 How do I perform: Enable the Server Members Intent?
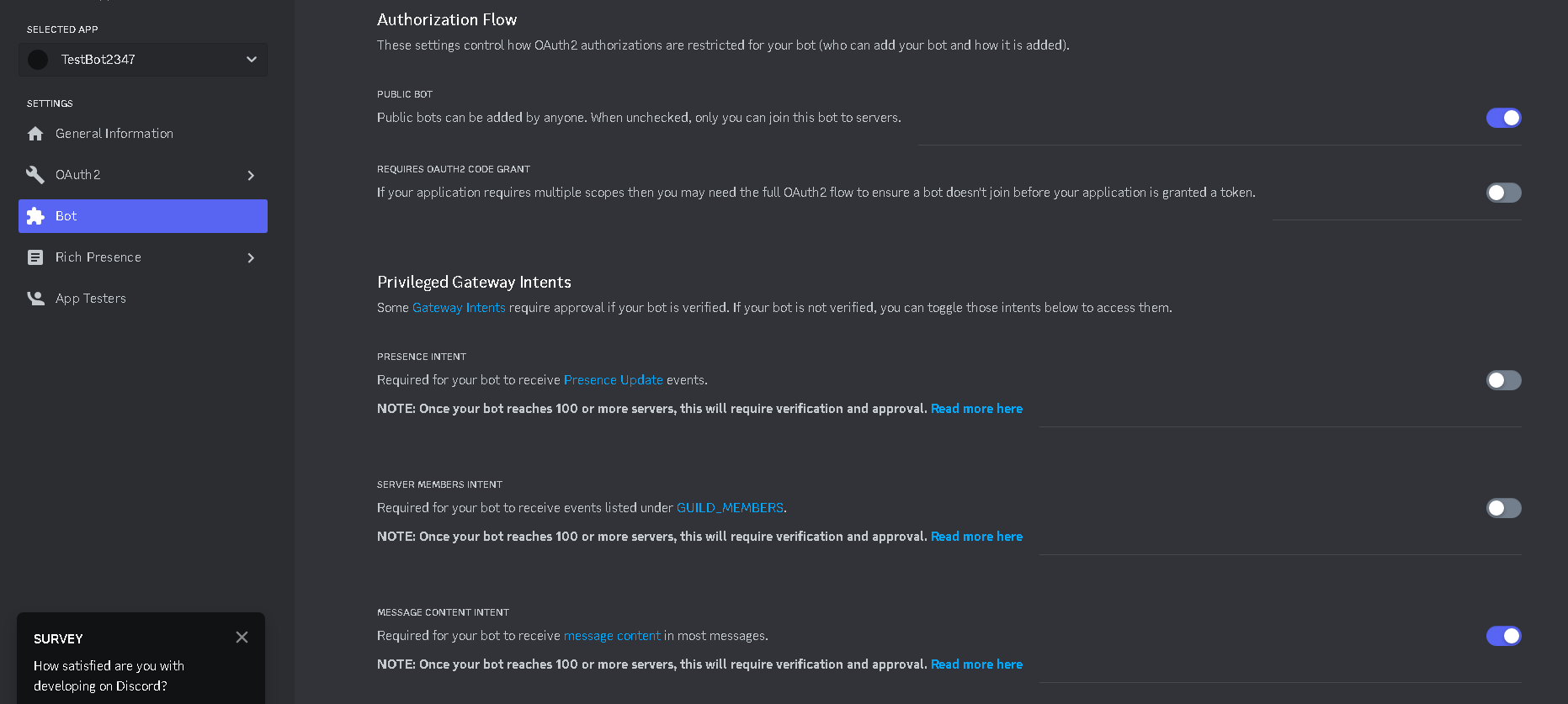point(1503,508)
